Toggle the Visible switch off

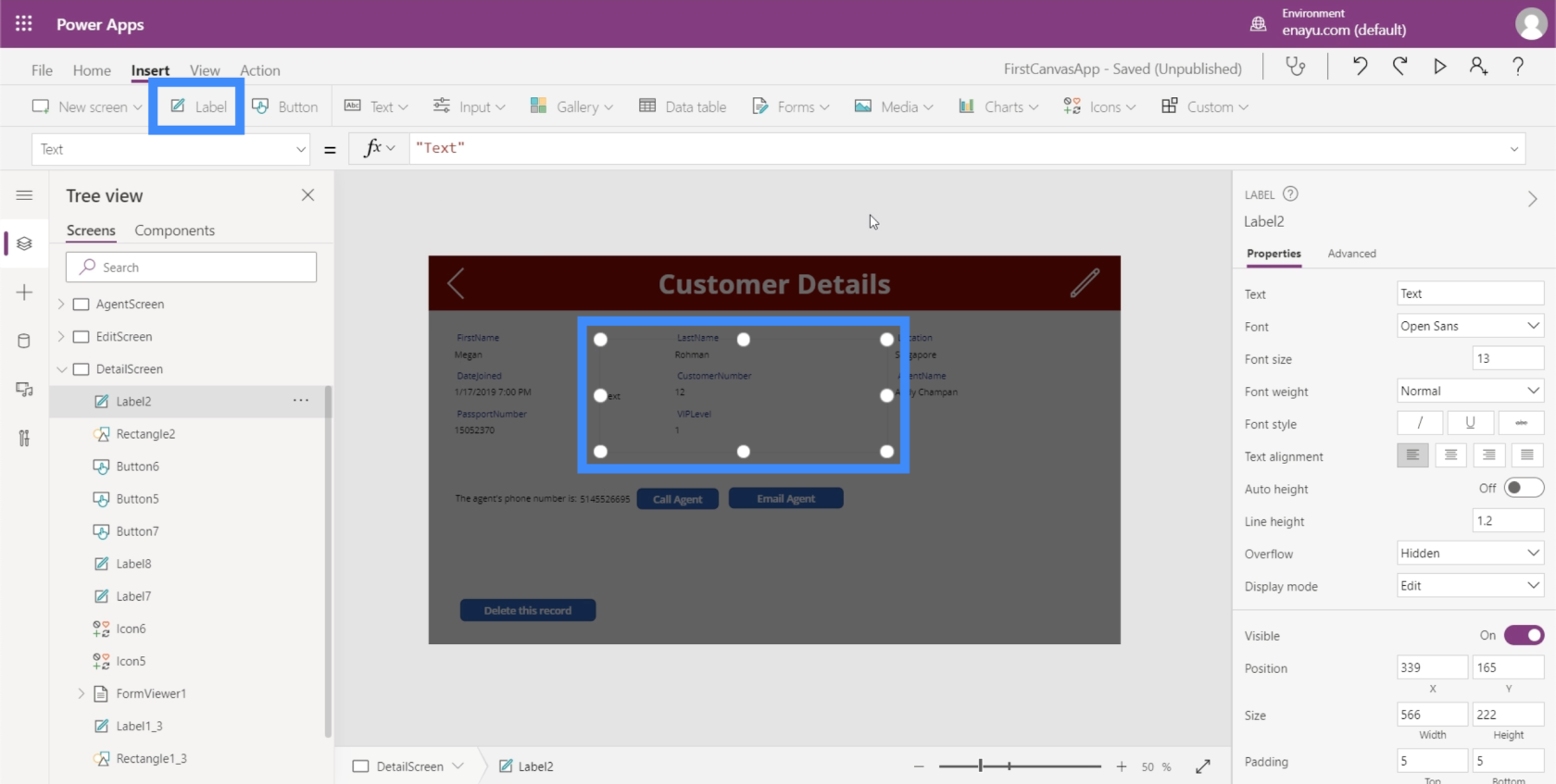[x=1524, y=635]
